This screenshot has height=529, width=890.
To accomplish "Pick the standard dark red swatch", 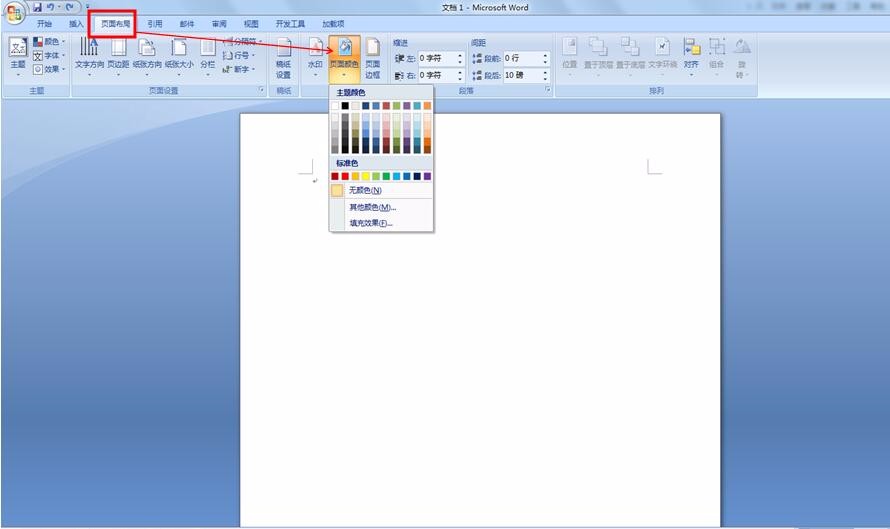I will [x=335, y=177].
